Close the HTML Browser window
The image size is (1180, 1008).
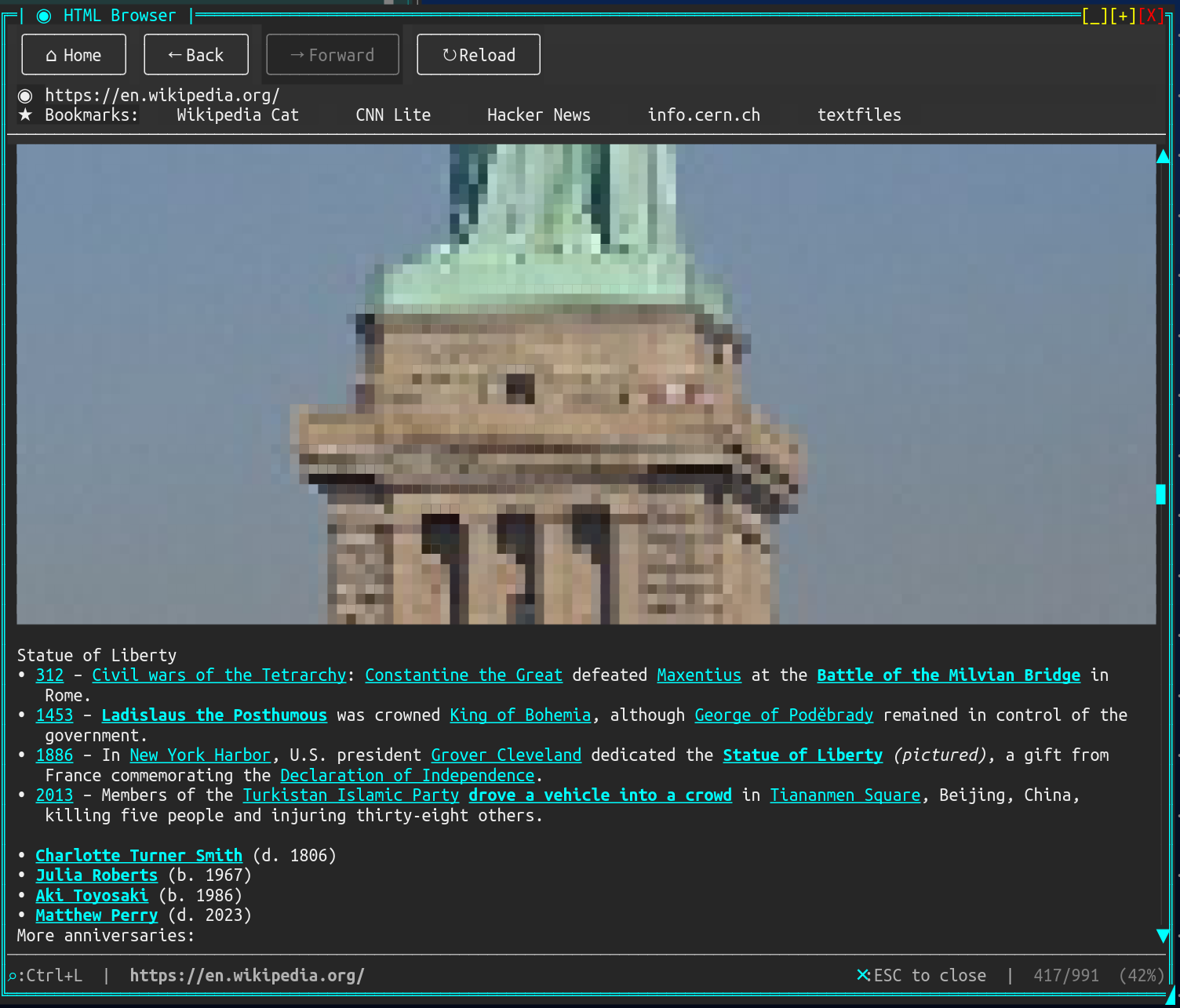click(x=1152, y=16)
